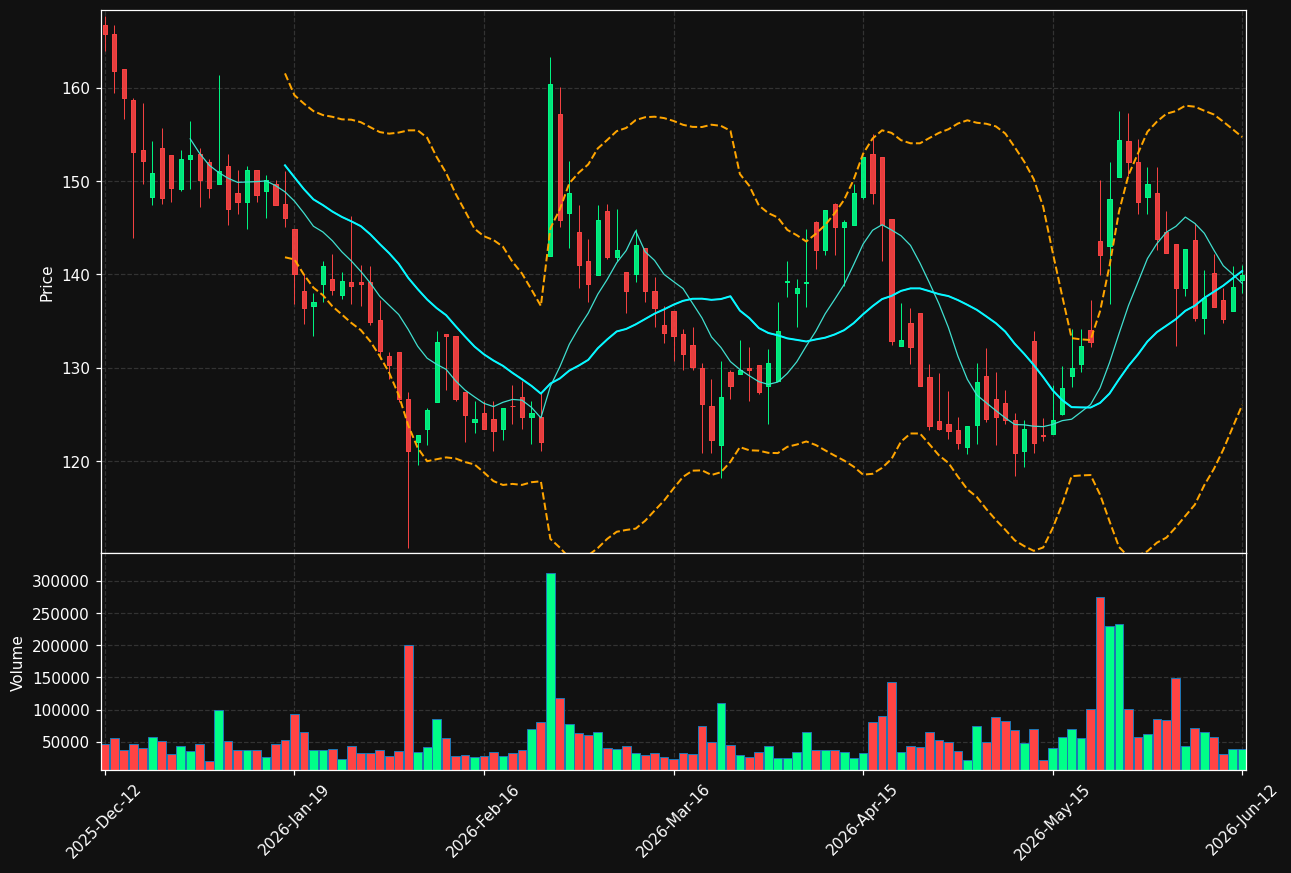This screenshot has width=1291, height=873.
Task: Select the 160 price tick label
Action: 77,89
